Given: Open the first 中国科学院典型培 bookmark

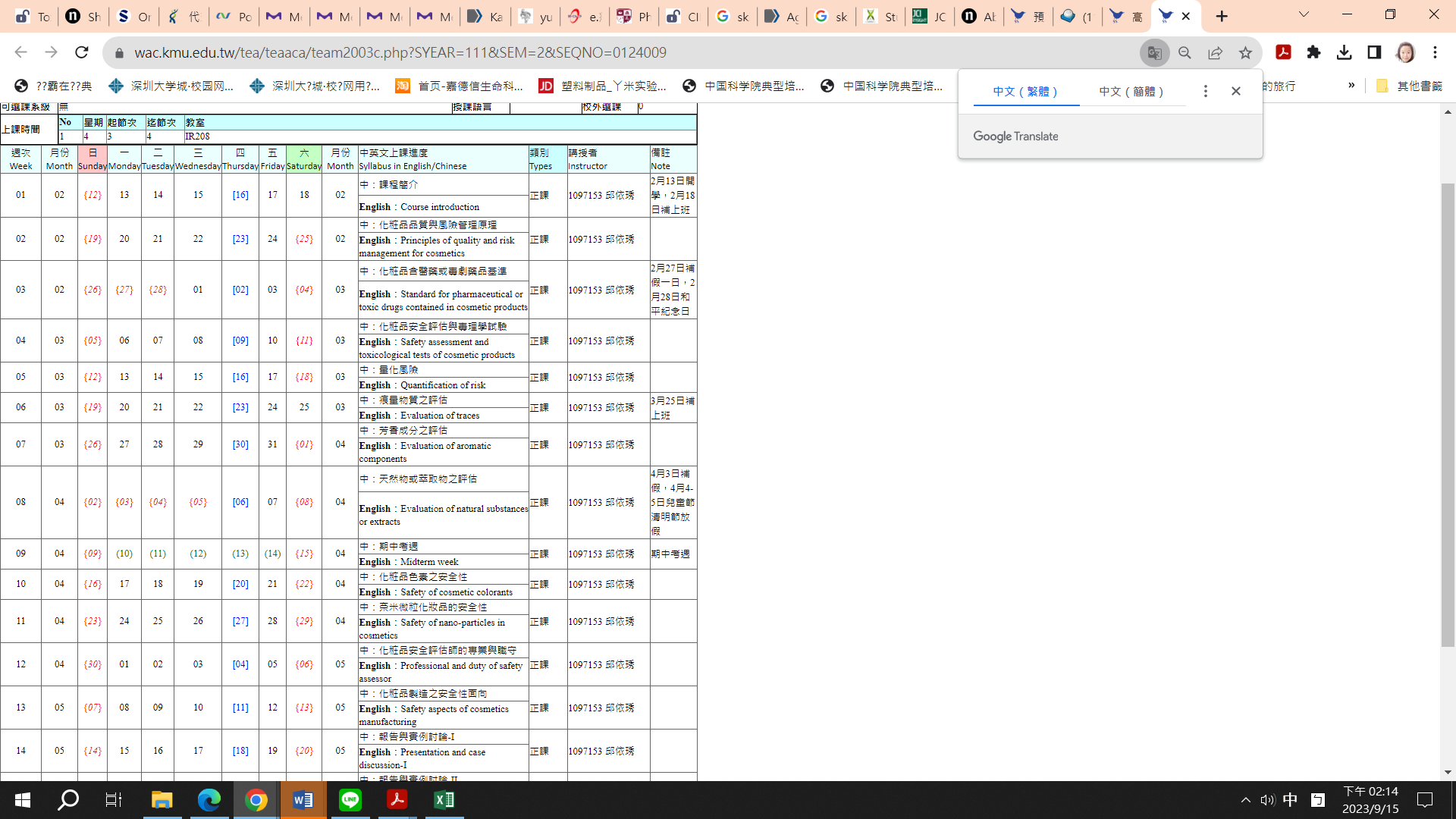Looking at the screenshot, I should tap(744, 86).
